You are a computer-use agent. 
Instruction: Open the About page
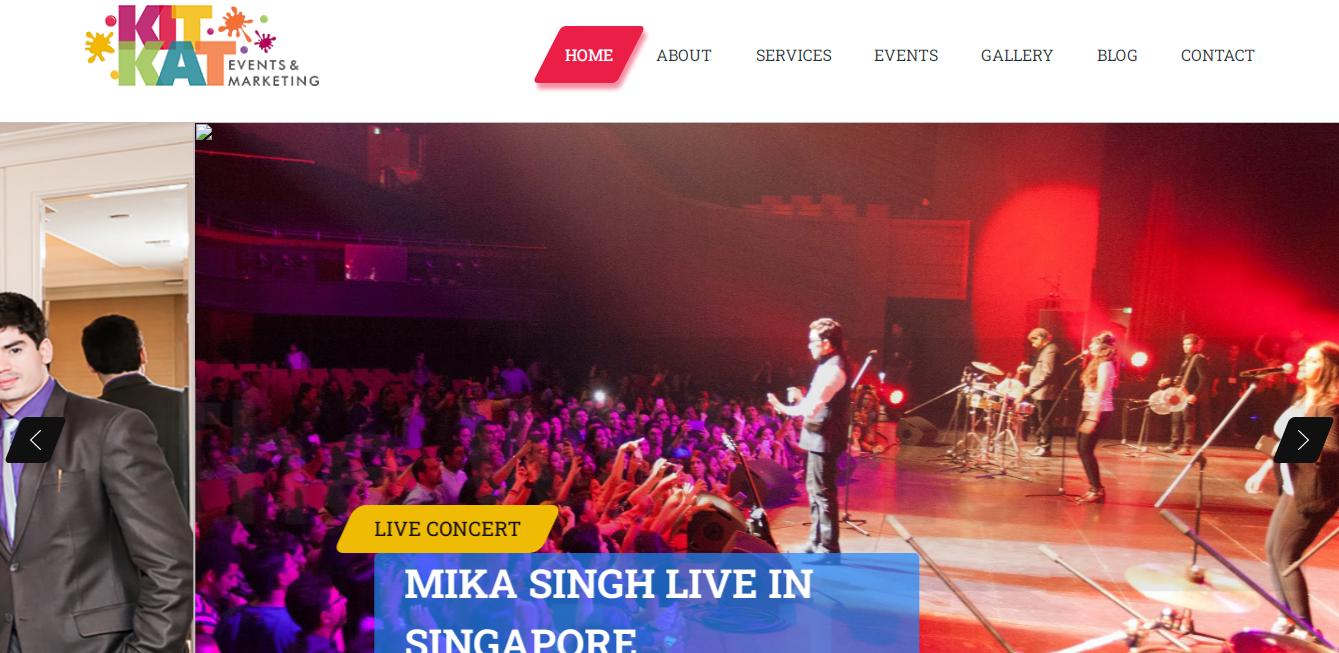point(684,55)
